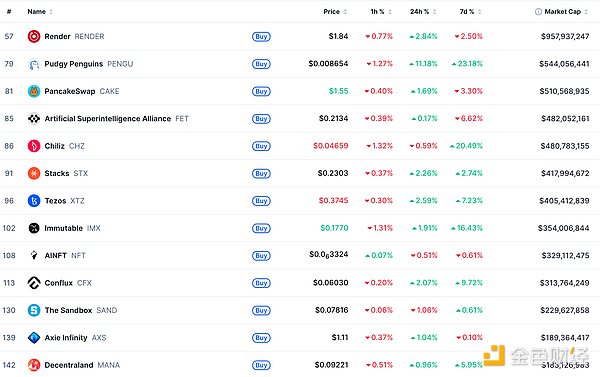600x377 pixels.
Task: Open the PancakeSwap CAKE page
Action: click(82, 91)
